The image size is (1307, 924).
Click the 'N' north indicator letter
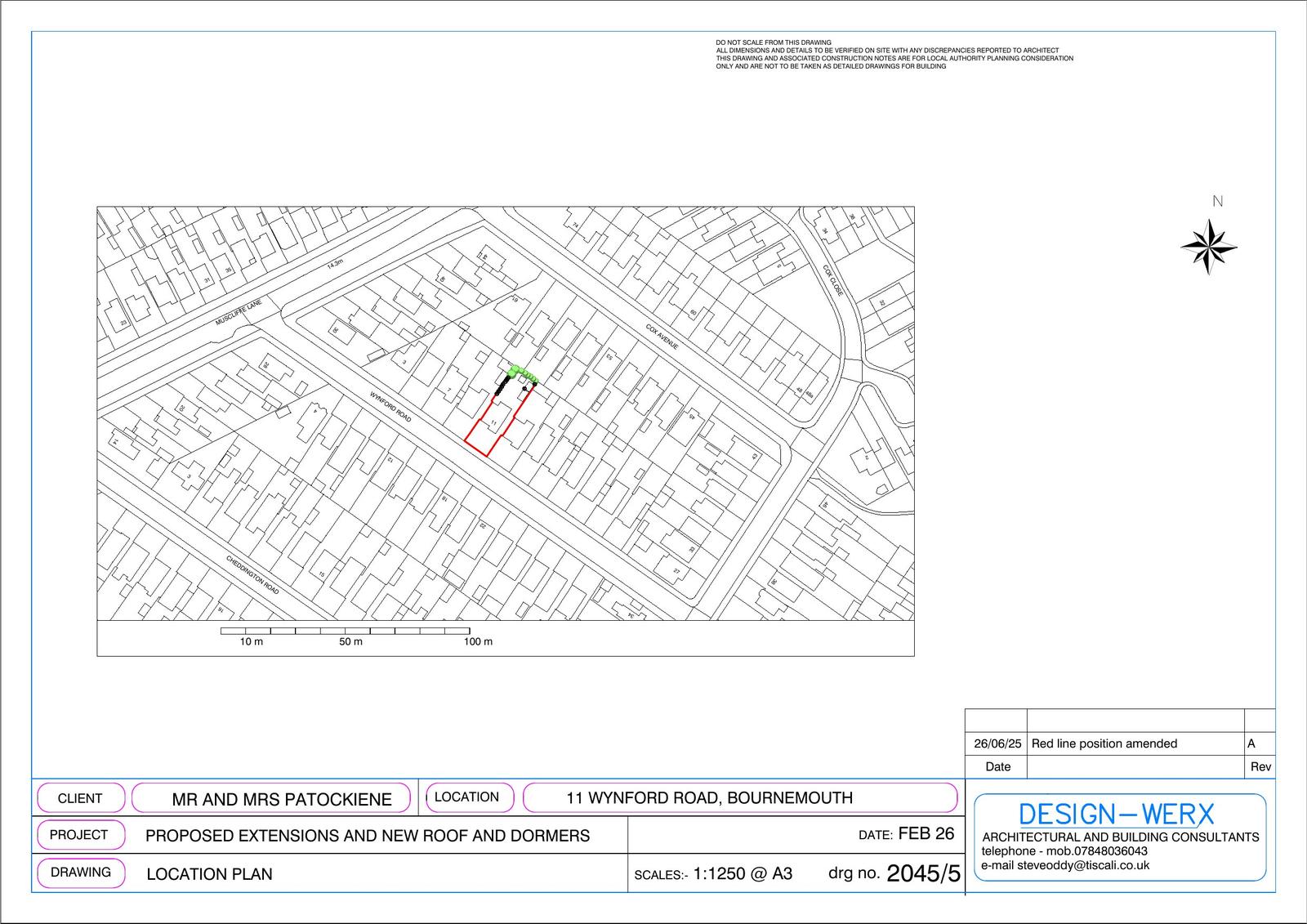(1217, 202)
